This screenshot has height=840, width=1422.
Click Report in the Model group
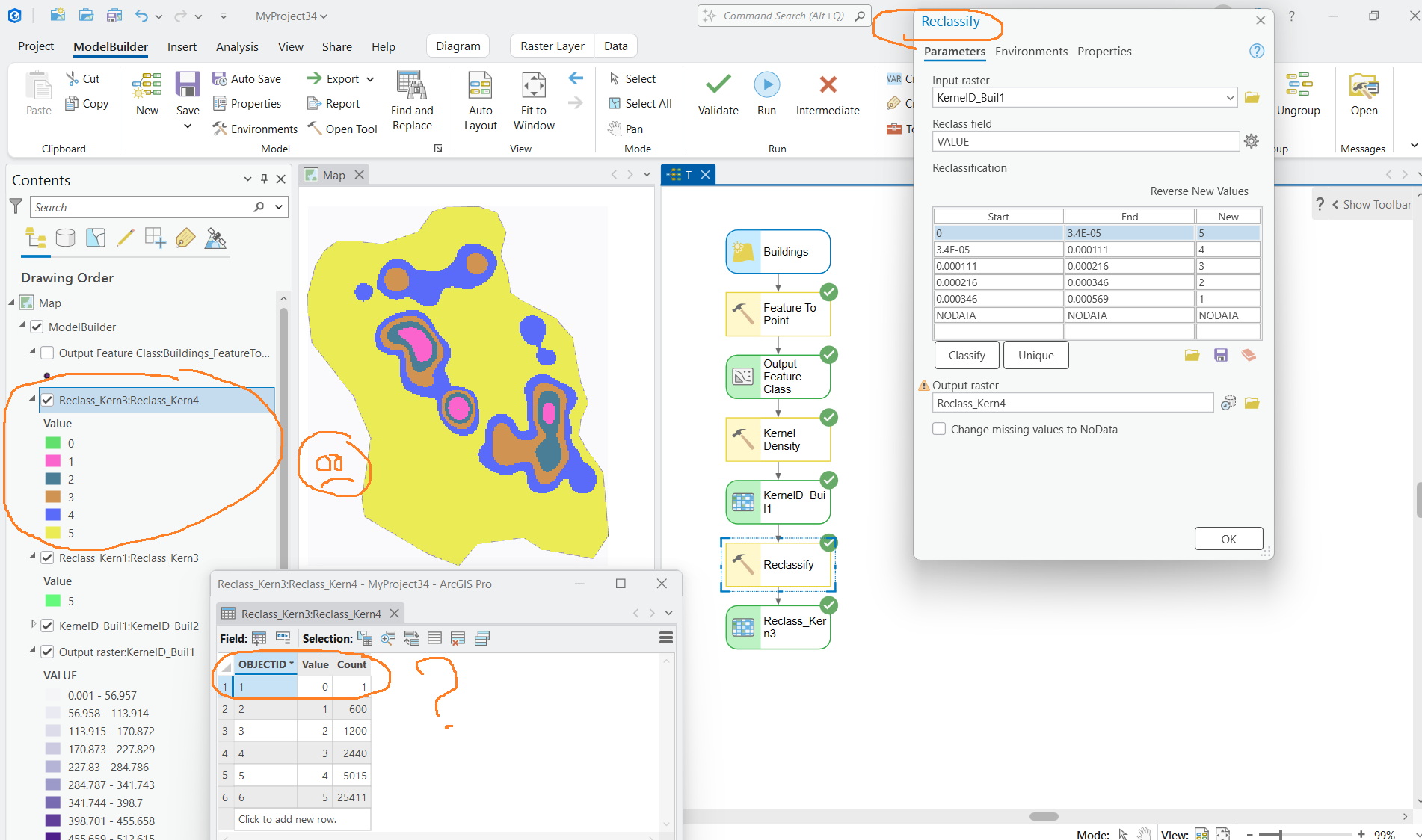(333, 103)
